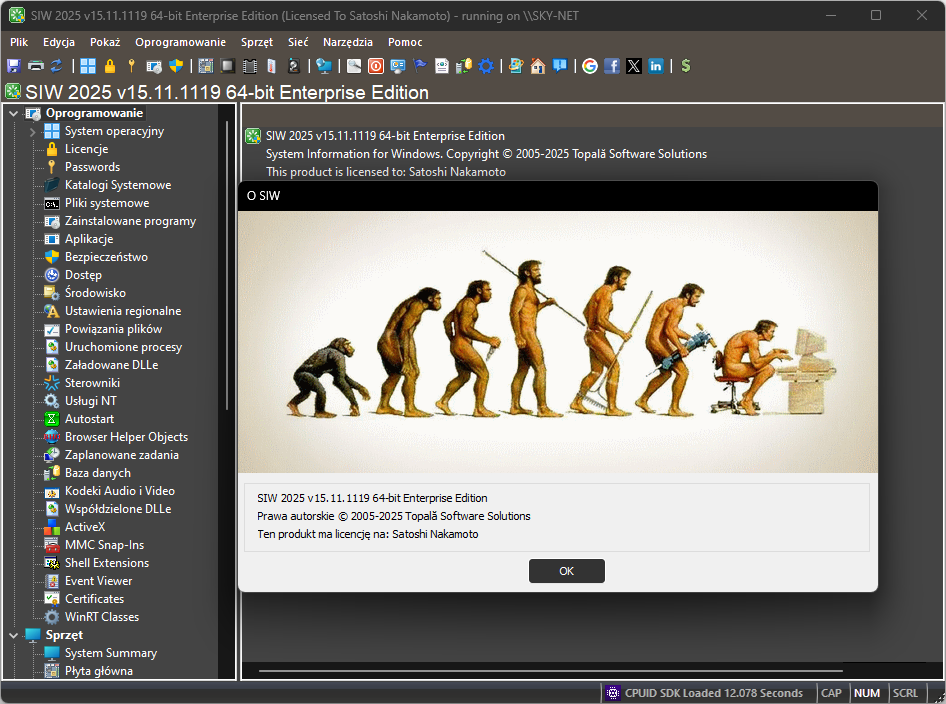Click the details pane horizontal scrollbar

(550, 670)
